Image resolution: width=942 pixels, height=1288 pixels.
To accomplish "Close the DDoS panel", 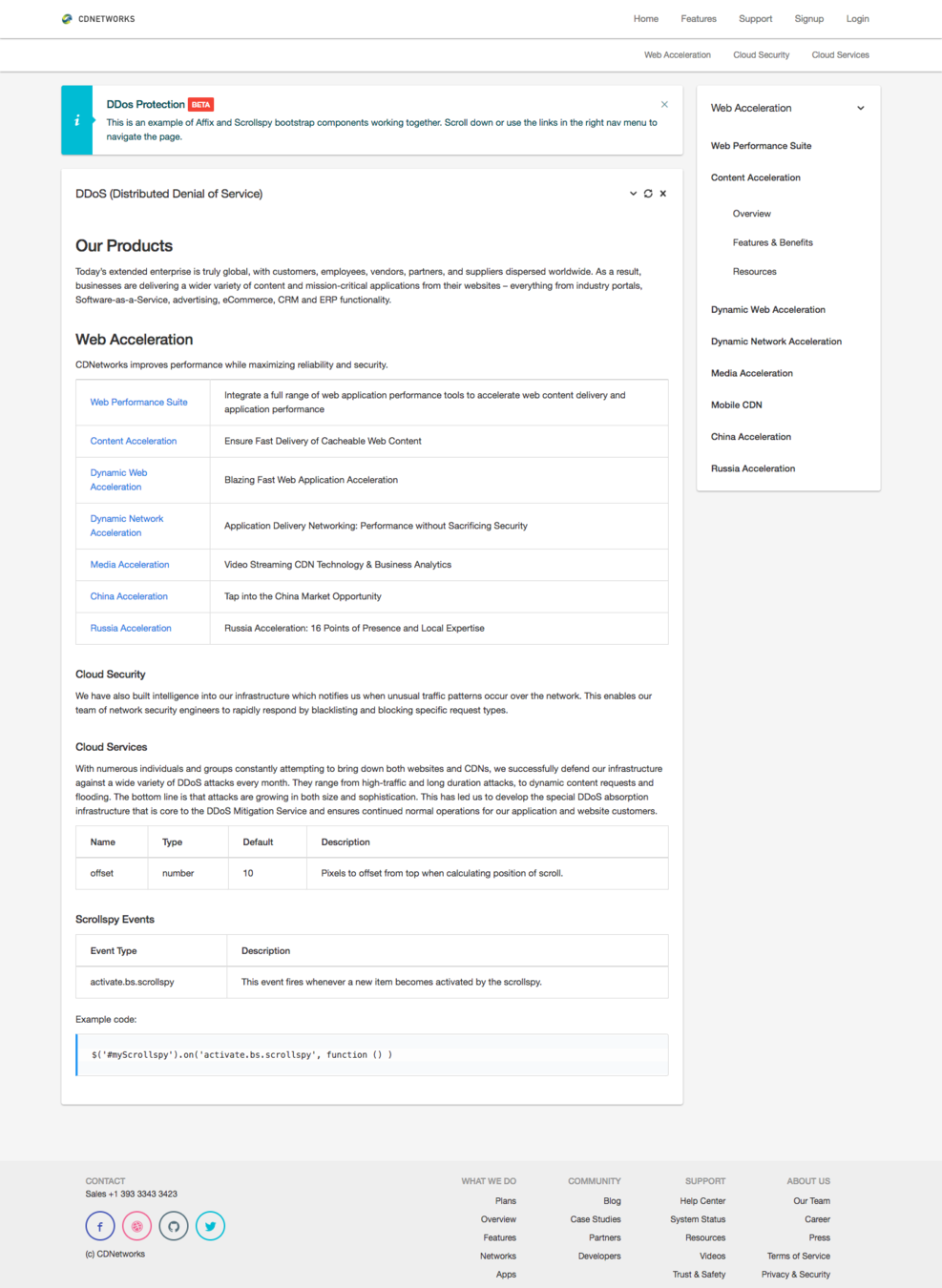I will [663, 194].
